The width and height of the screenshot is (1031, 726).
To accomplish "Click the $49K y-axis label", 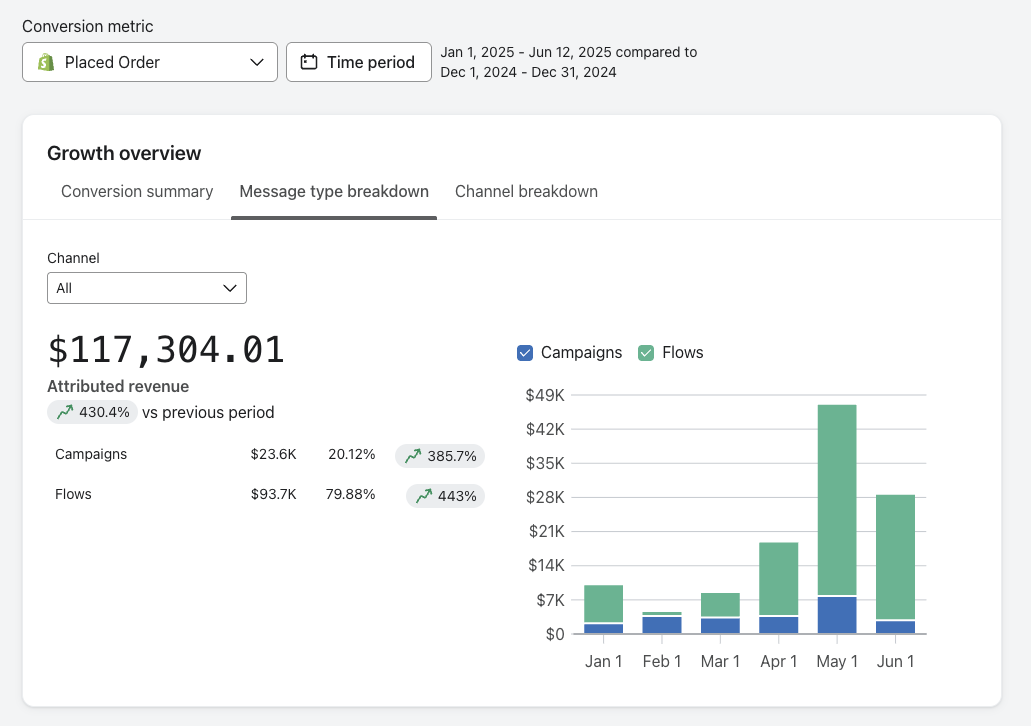I will [x=545, y=395].
